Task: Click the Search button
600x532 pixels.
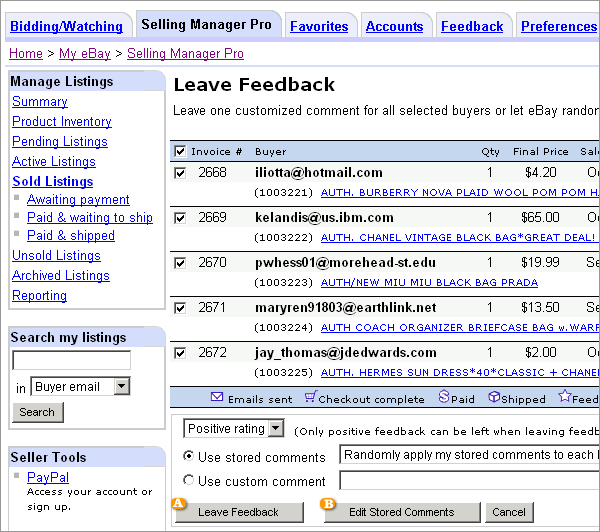Action: (38, 412)
